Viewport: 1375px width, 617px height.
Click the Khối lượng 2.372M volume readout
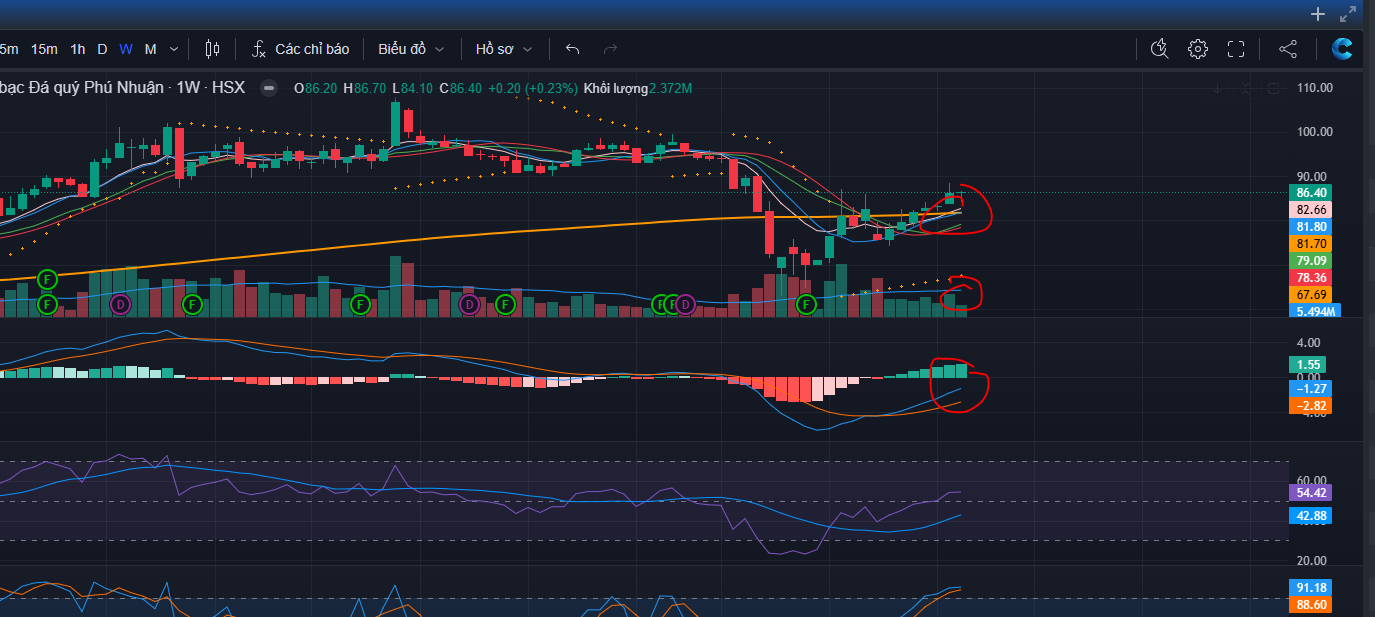[638, 88]
